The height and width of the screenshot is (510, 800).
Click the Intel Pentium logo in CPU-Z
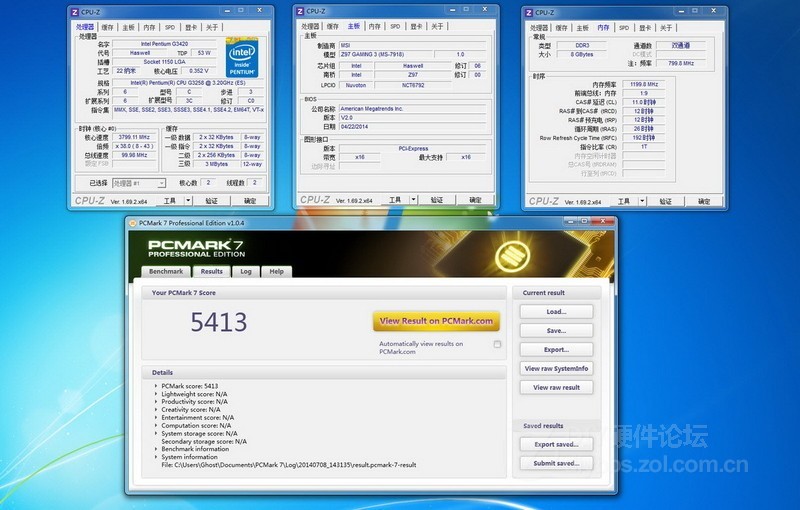click(x=242, y=58)
